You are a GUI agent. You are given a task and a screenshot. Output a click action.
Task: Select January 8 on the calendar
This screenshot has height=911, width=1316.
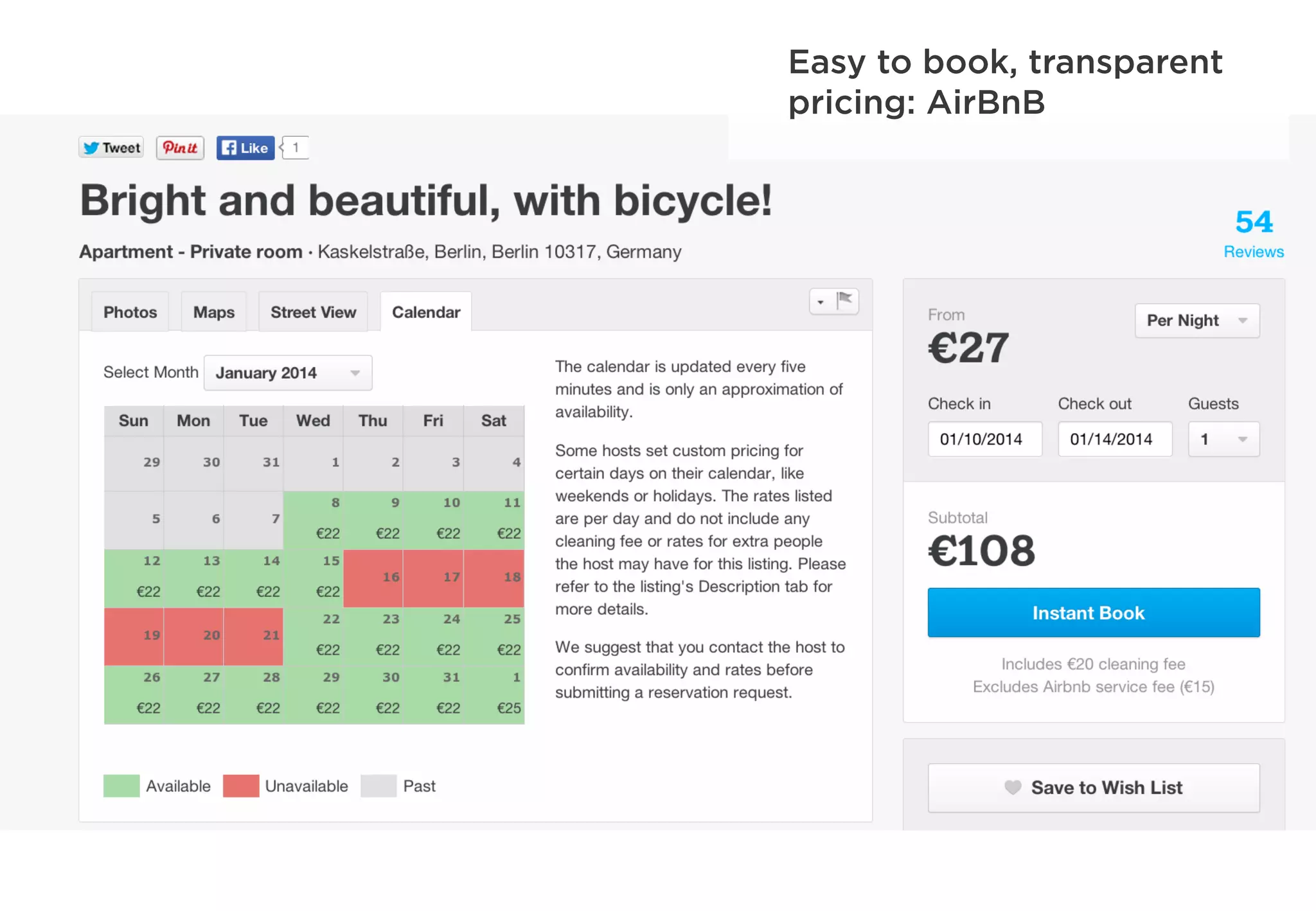(x=313, y=520)
